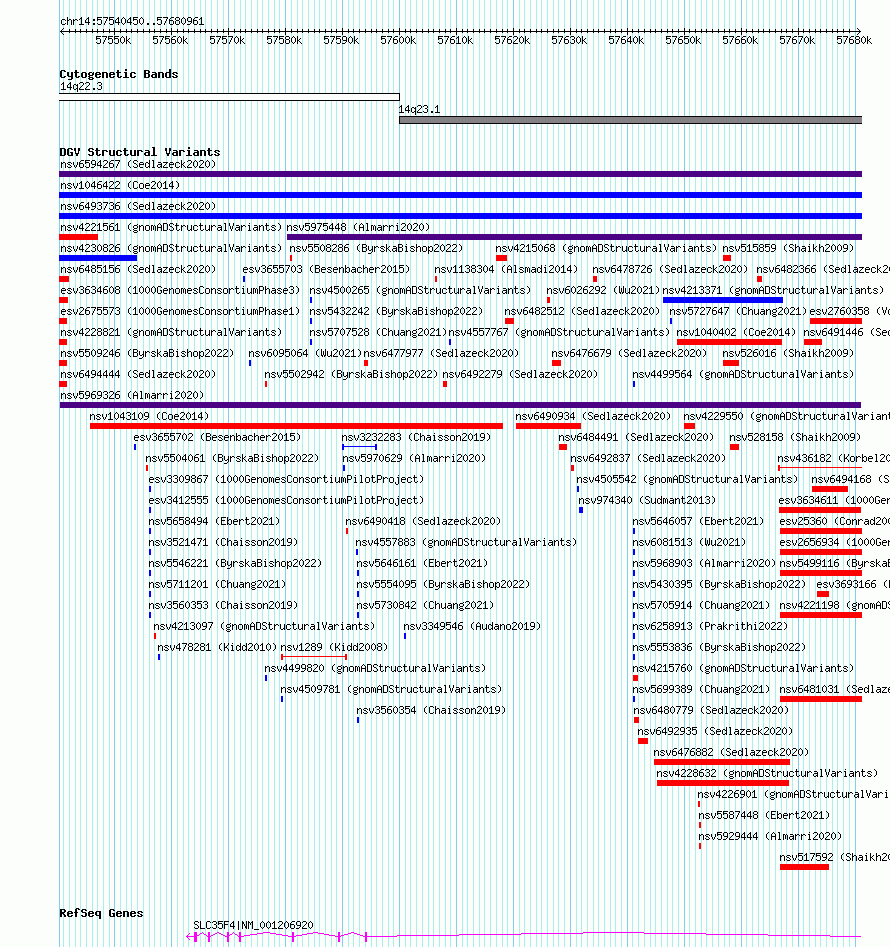Click nsv5658494 (Ebert2021) label
Screen dimensions: 890x947
[214, 521]
